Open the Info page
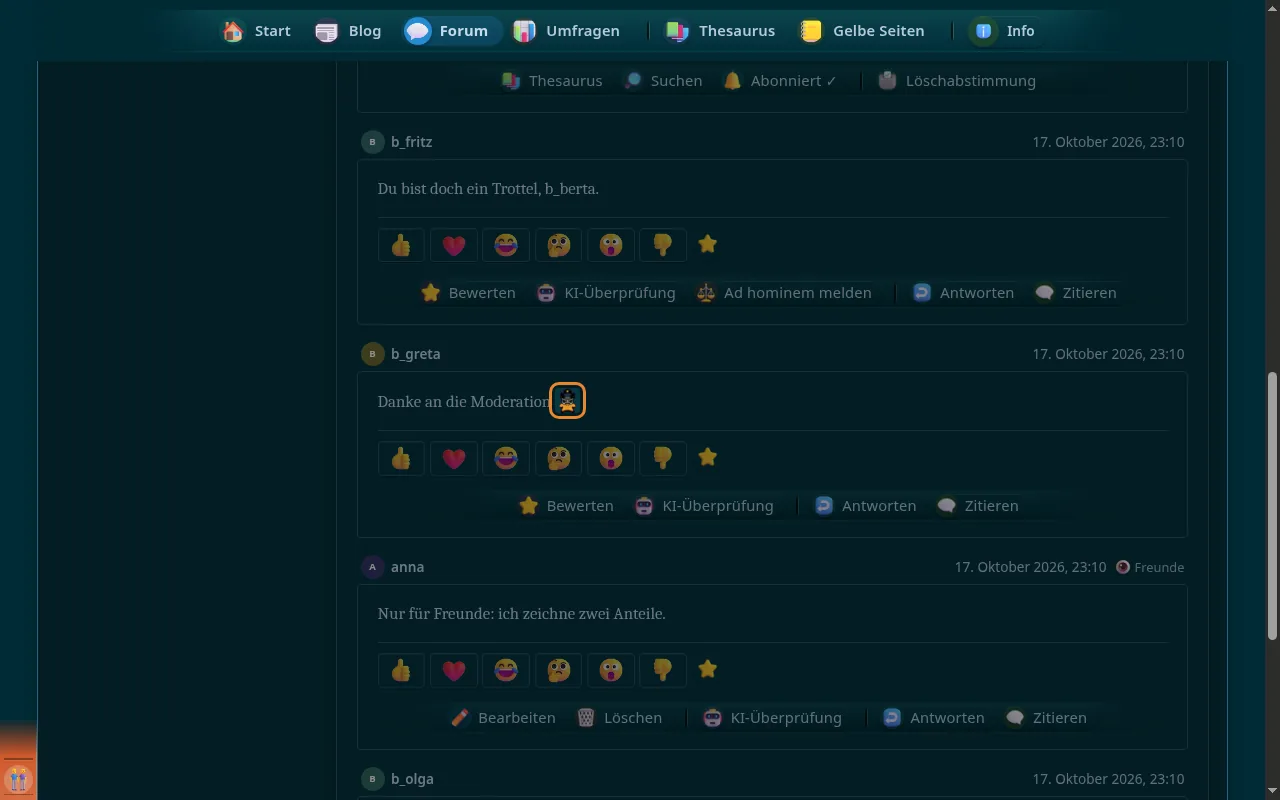This screenshot has width=1280, height=800. [x=1004, y=31]
